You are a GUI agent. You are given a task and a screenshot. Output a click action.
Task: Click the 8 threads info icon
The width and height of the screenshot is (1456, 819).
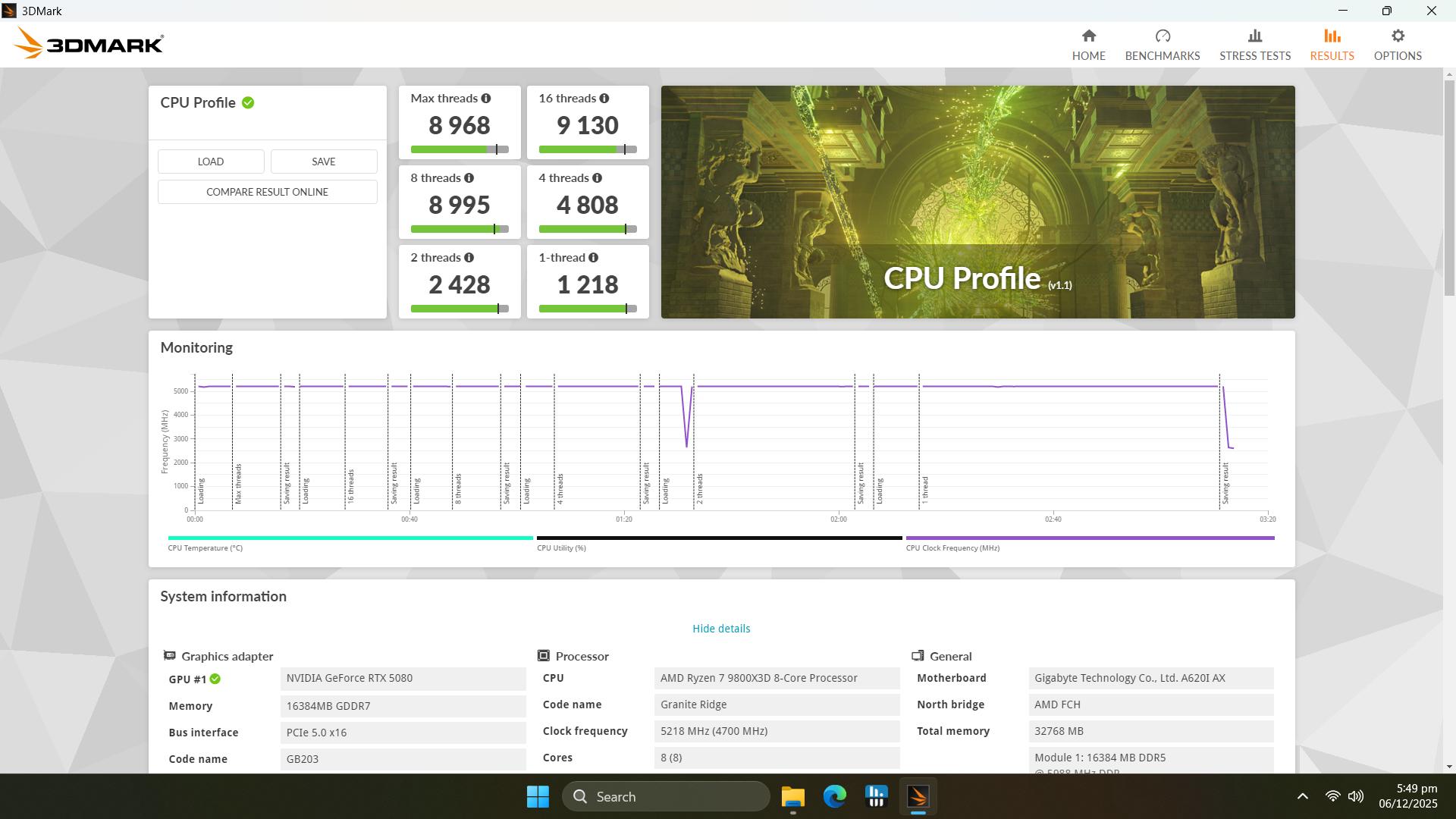pyautogui.click(x=469, y=178)
